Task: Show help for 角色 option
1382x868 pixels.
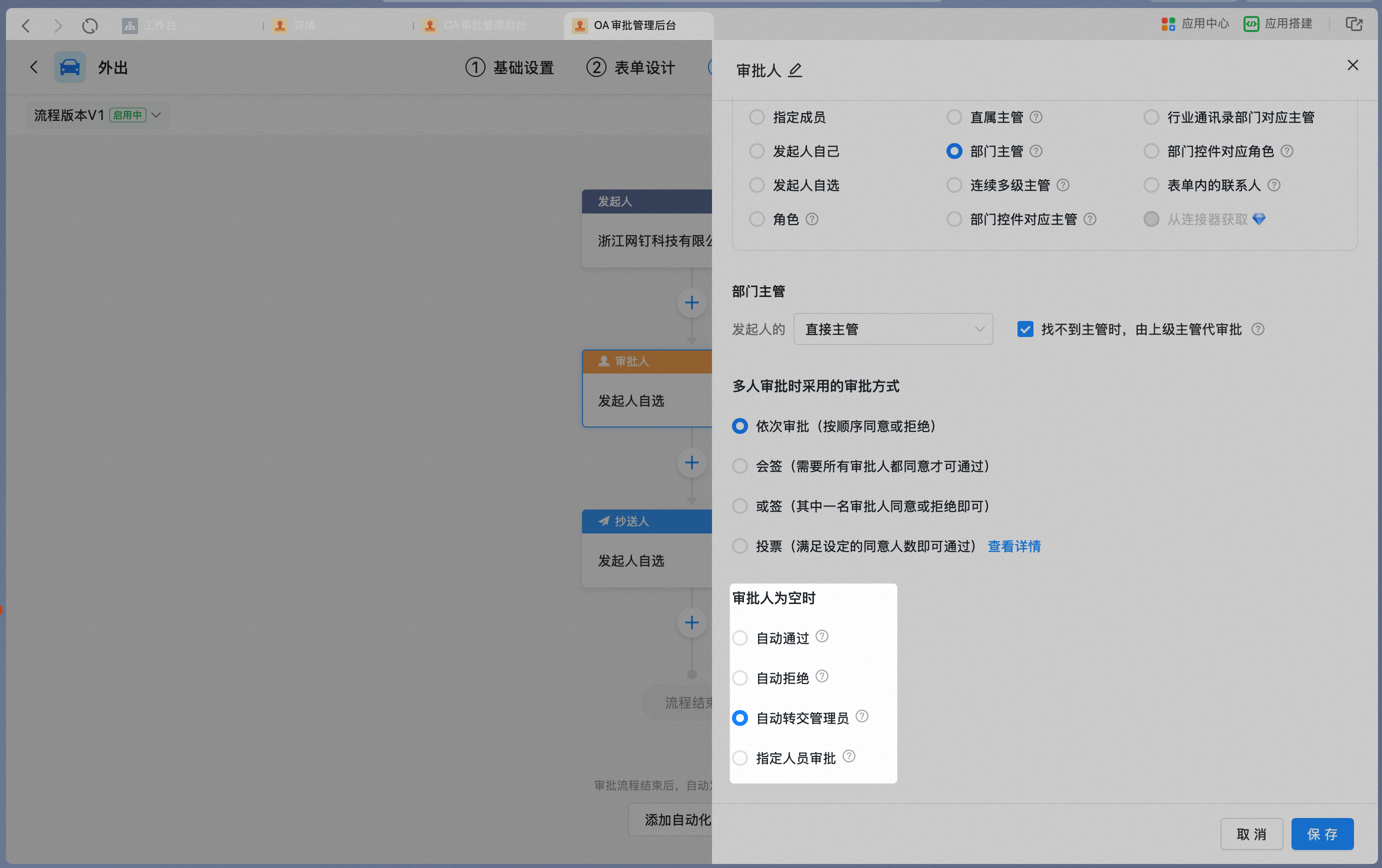Action: [x=812, y=218]
